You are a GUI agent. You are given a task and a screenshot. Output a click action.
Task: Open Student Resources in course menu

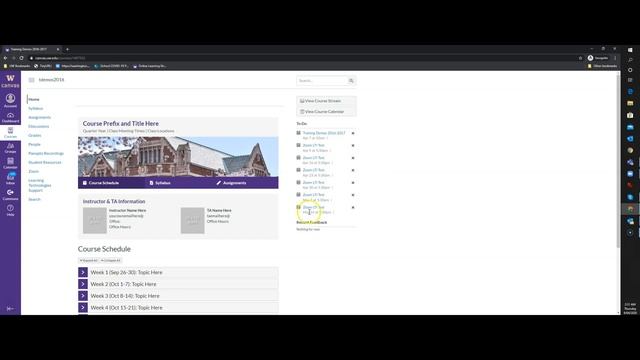click(x=44, y=162)
